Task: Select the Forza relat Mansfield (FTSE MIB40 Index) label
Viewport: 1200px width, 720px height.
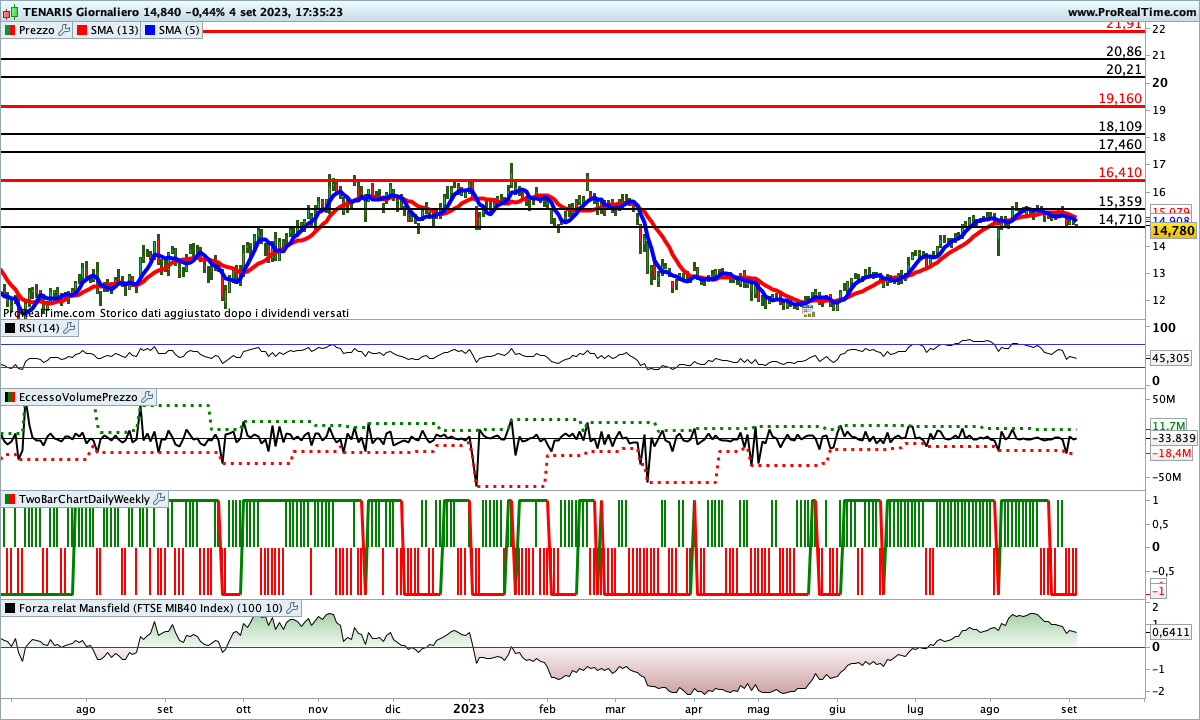Action: pos(151,607)
